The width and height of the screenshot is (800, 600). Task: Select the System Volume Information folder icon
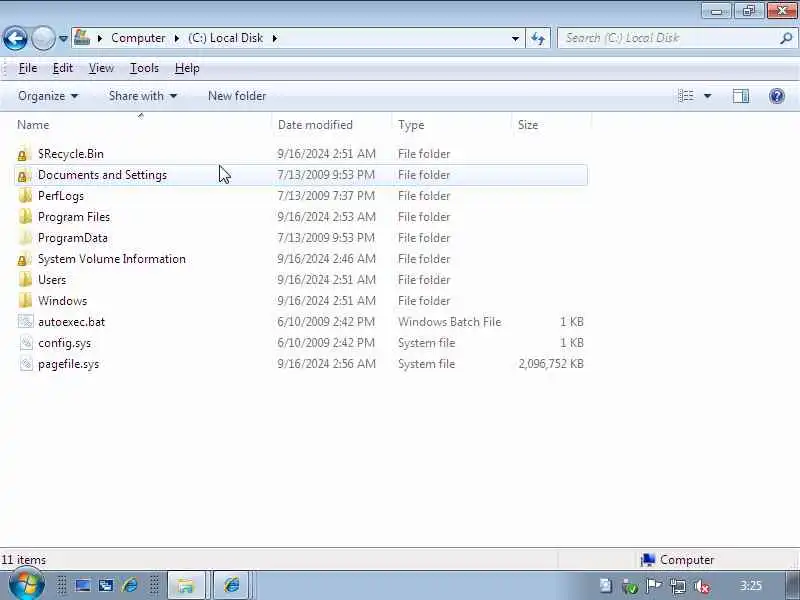pyautogui.click(x=24, y=259)
